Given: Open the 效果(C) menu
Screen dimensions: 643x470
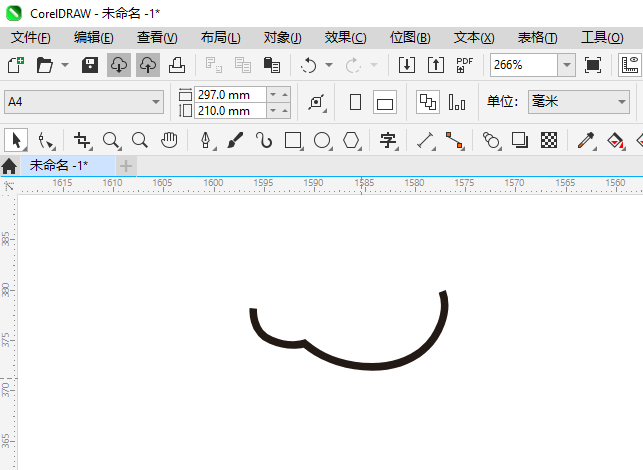Looking at the screenshot, I should (345, 38).
